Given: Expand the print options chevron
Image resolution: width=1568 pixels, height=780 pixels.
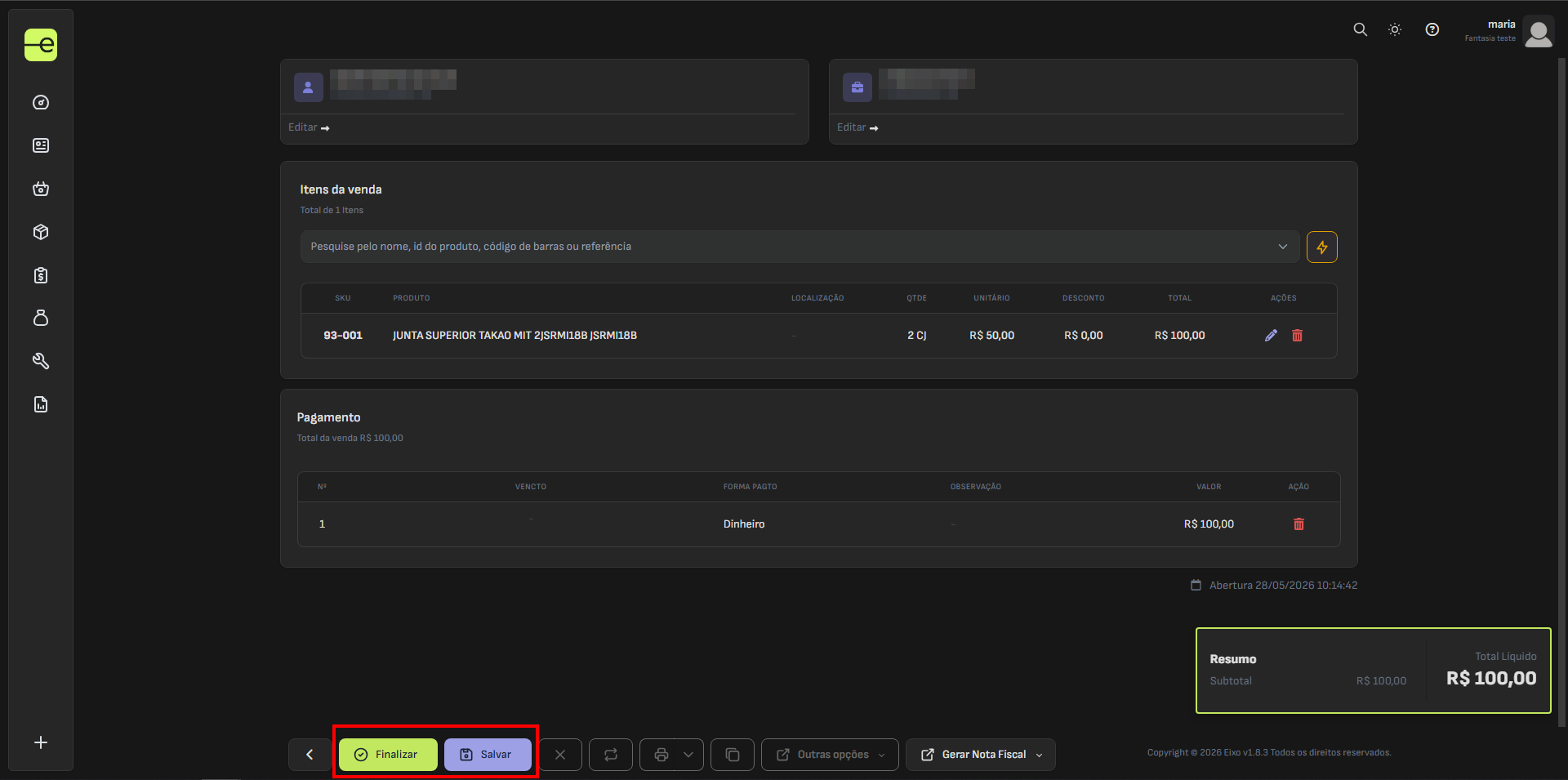Looking at the screenshot, I should (688, 755).
